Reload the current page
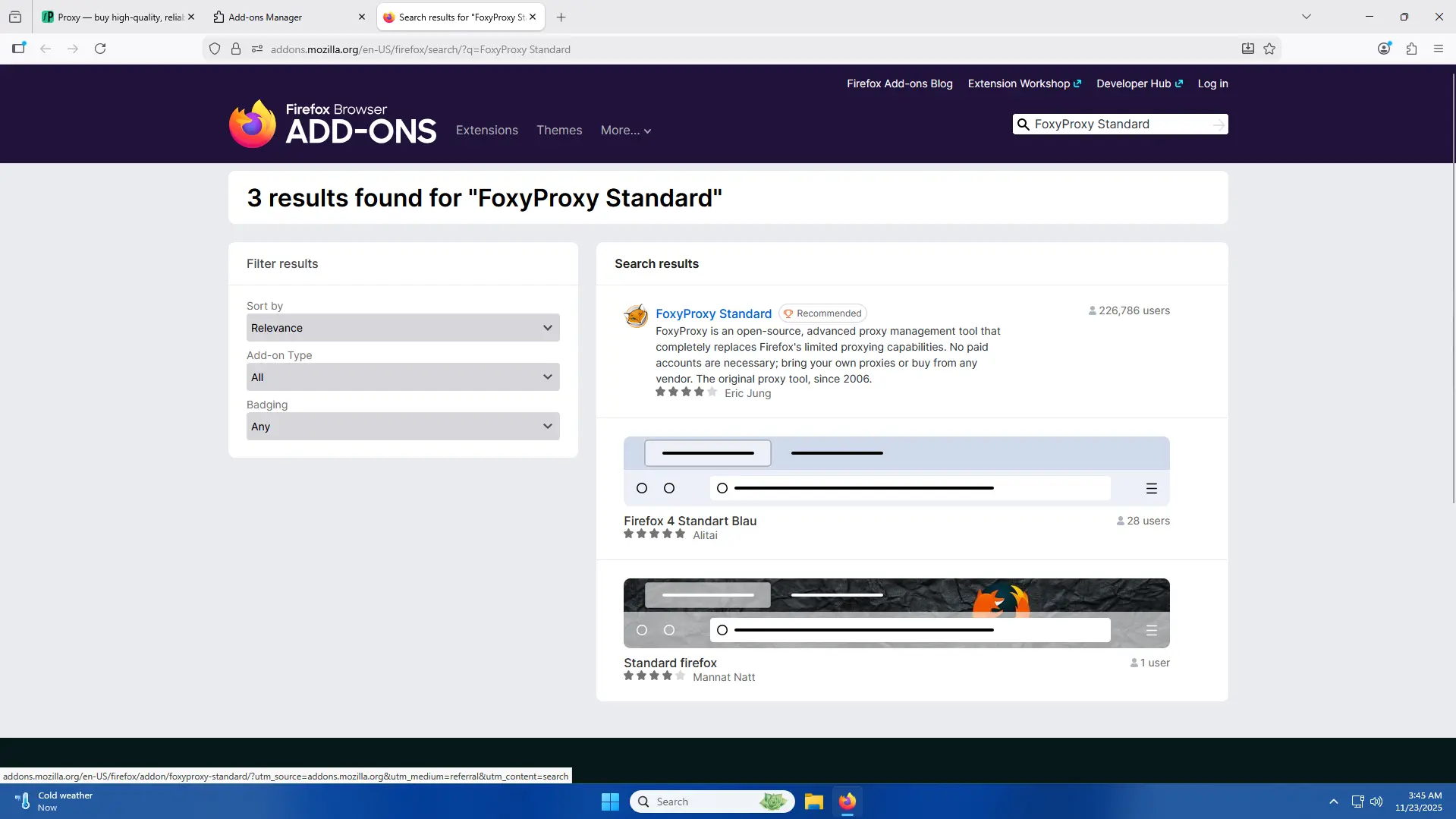The width and height of the screenshot is (1456, 819). pos(100,49)
